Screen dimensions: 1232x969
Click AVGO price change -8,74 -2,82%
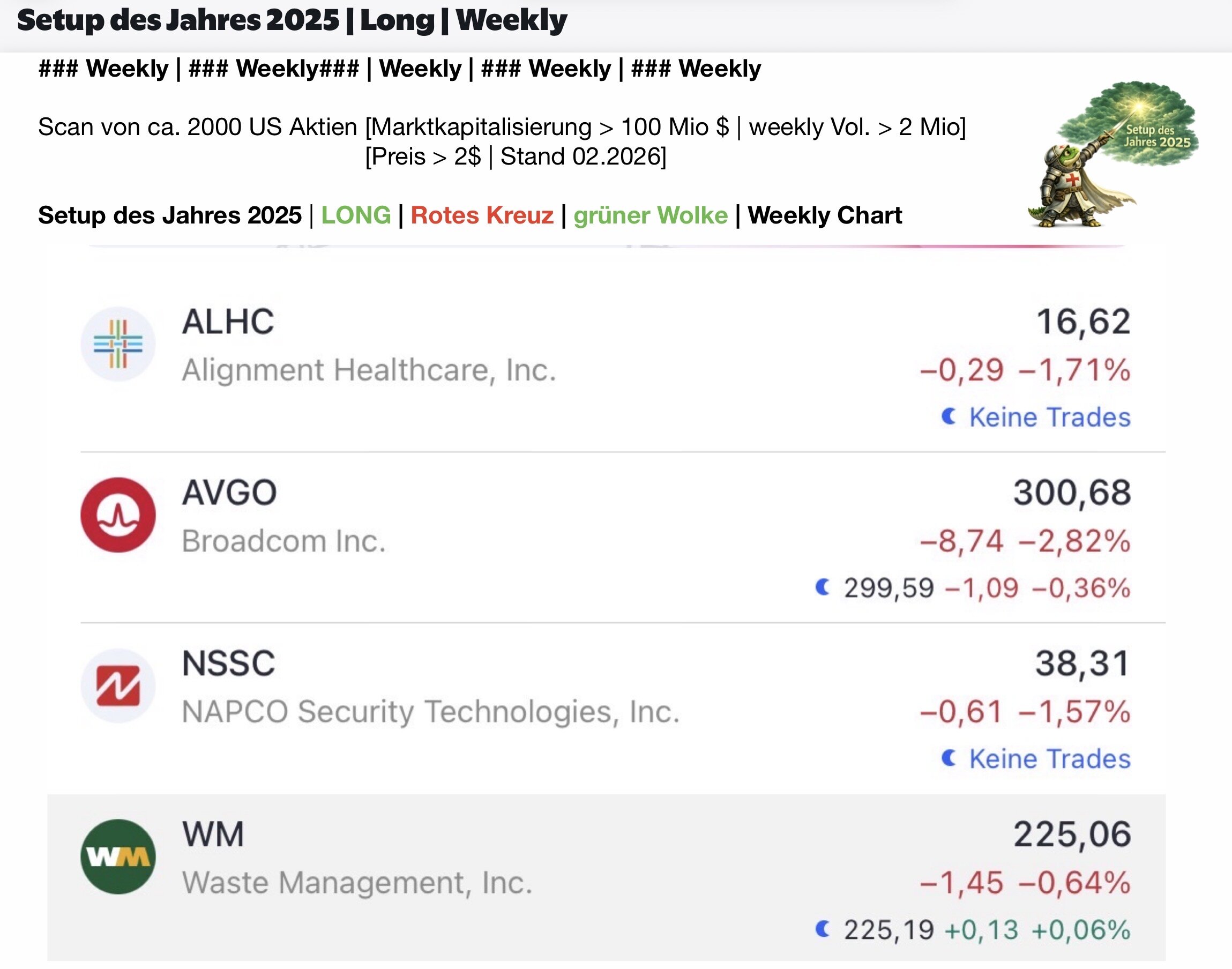tap(1025, 541)
